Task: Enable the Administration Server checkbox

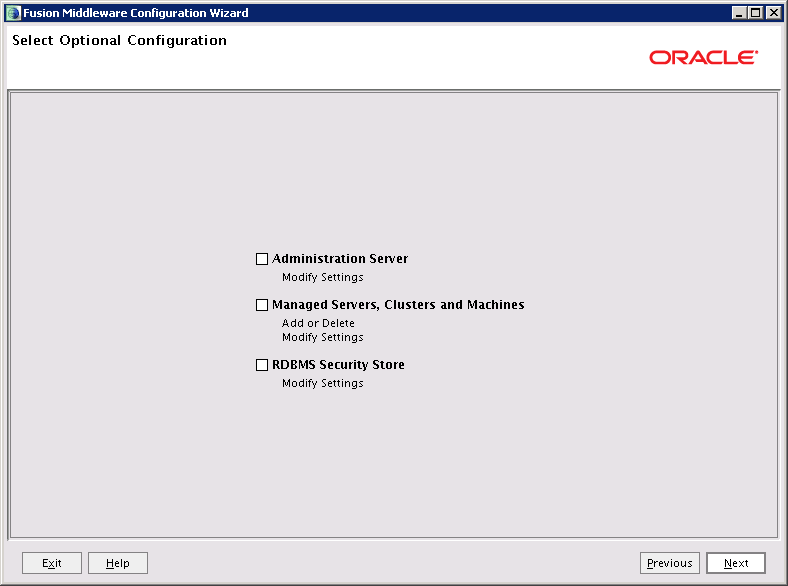Action: (x=262, y=259)
